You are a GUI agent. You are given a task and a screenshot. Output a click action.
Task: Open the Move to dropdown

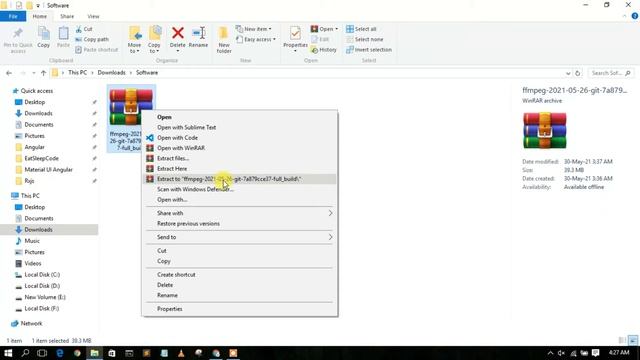pos(134,40)
